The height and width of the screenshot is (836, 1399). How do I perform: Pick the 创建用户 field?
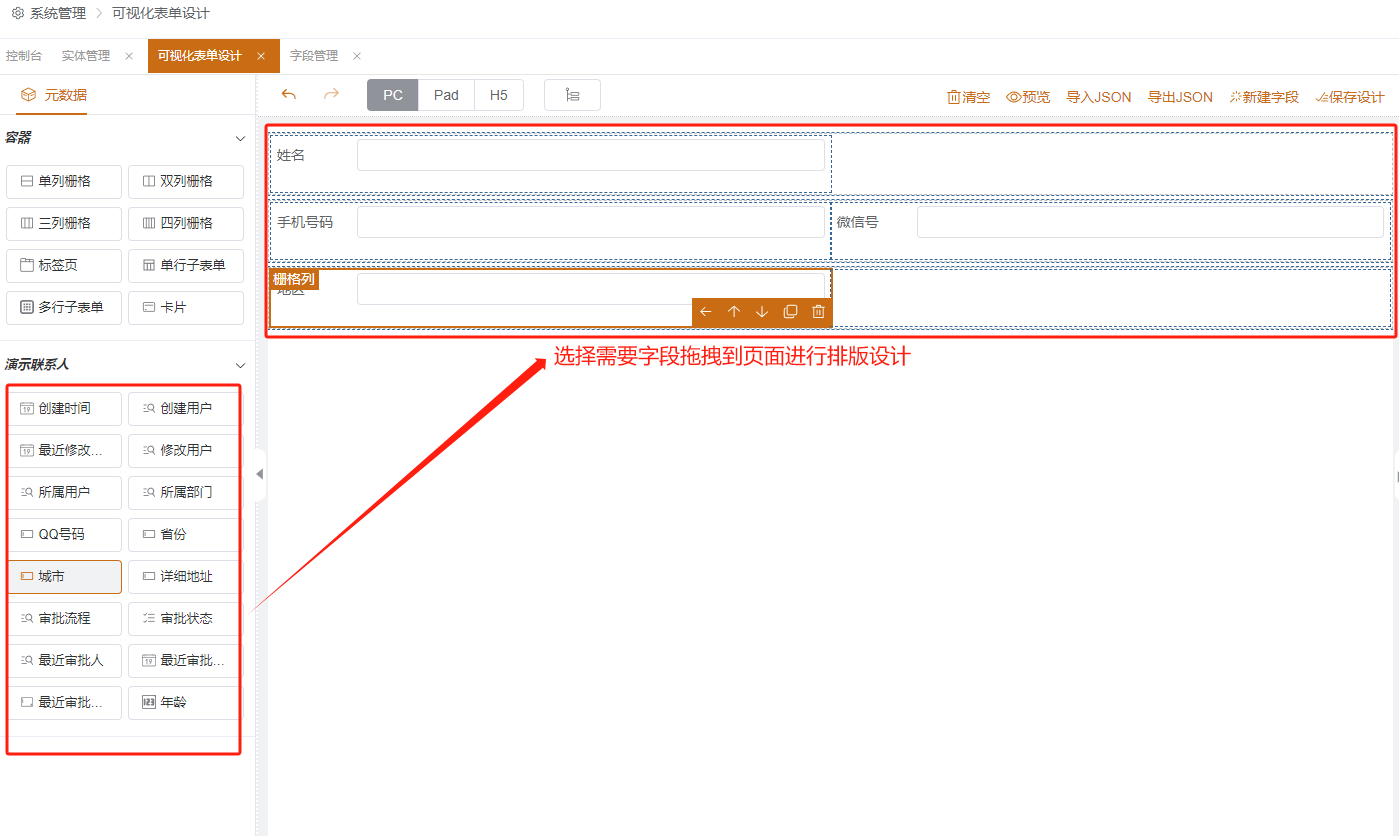click(184, 408)
